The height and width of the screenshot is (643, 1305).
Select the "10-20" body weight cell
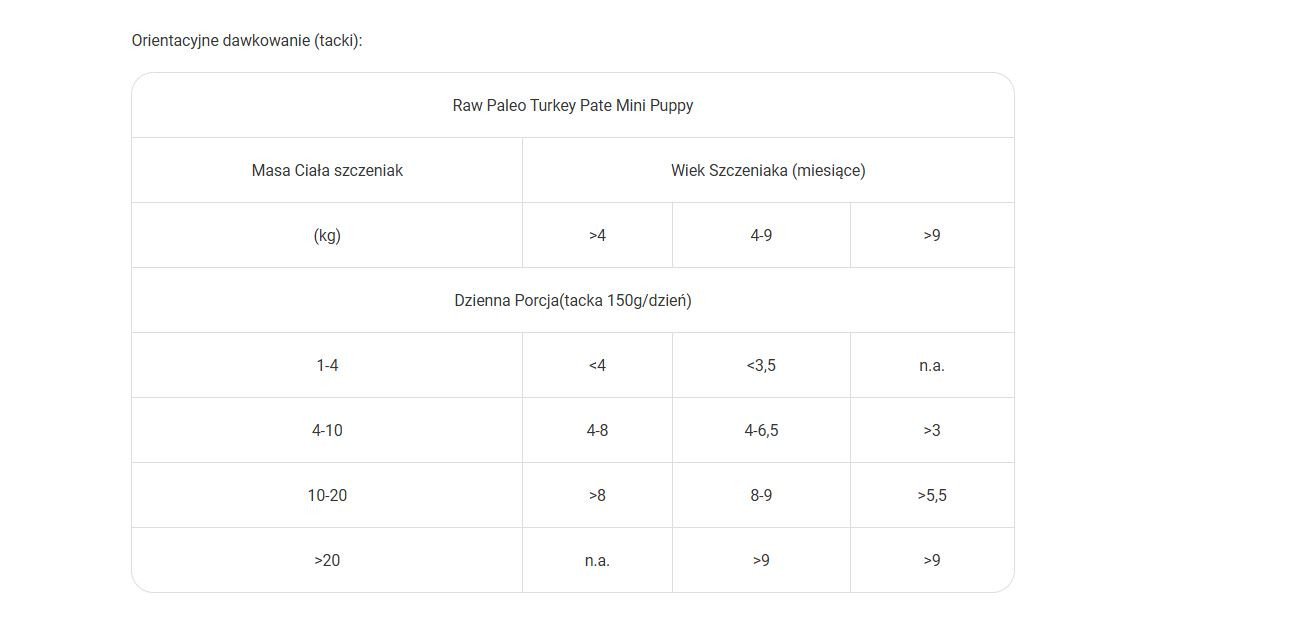[327, 495]
